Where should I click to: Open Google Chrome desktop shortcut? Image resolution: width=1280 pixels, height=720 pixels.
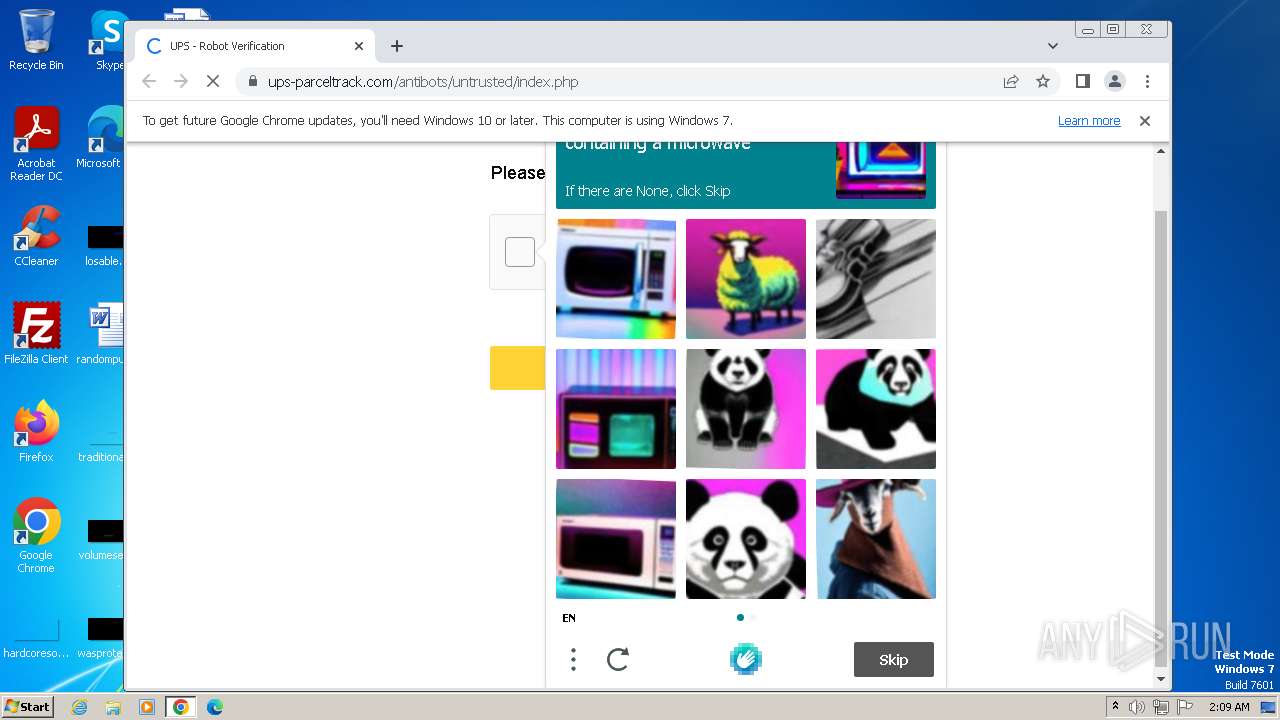point(36,536)
